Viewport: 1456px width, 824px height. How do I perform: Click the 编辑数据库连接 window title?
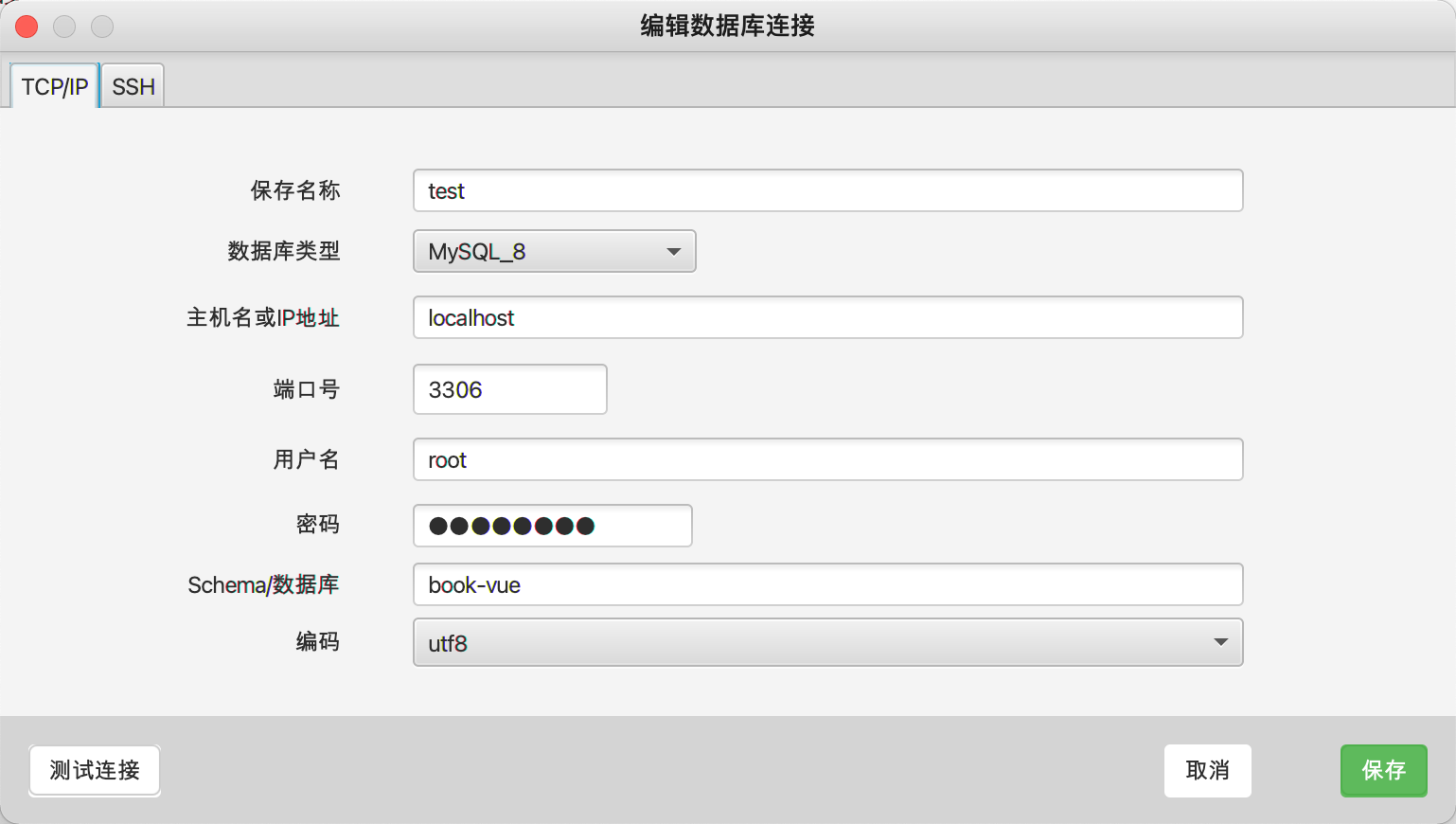tap(727, 26)
